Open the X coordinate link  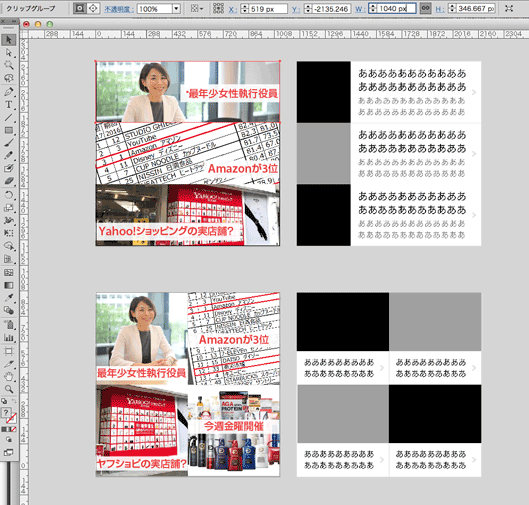[x=232, y=9]
